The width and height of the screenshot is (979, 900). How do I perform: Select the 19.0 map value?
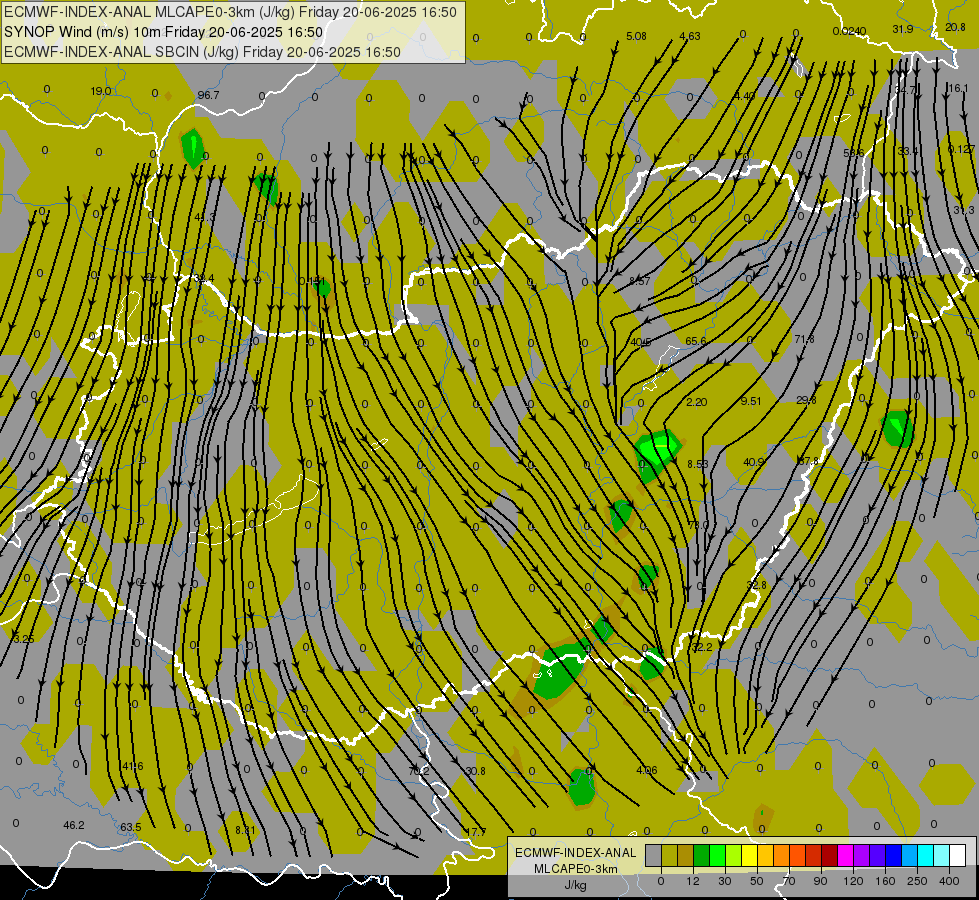[x=101, y=91]
